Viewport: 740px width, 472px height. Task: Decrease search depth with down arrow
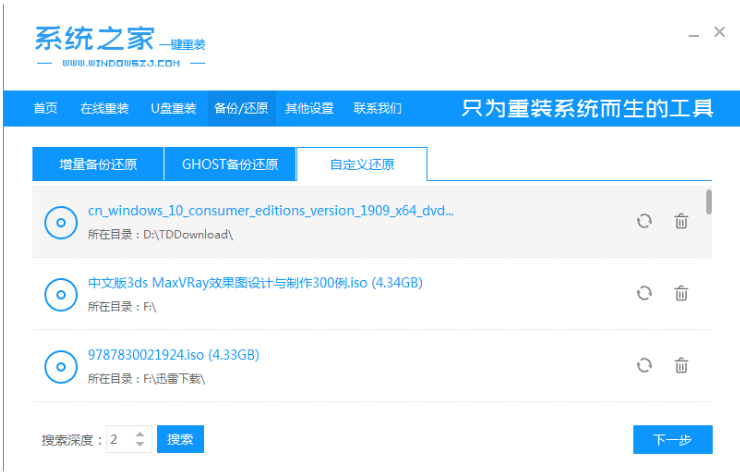pos(139,444)
